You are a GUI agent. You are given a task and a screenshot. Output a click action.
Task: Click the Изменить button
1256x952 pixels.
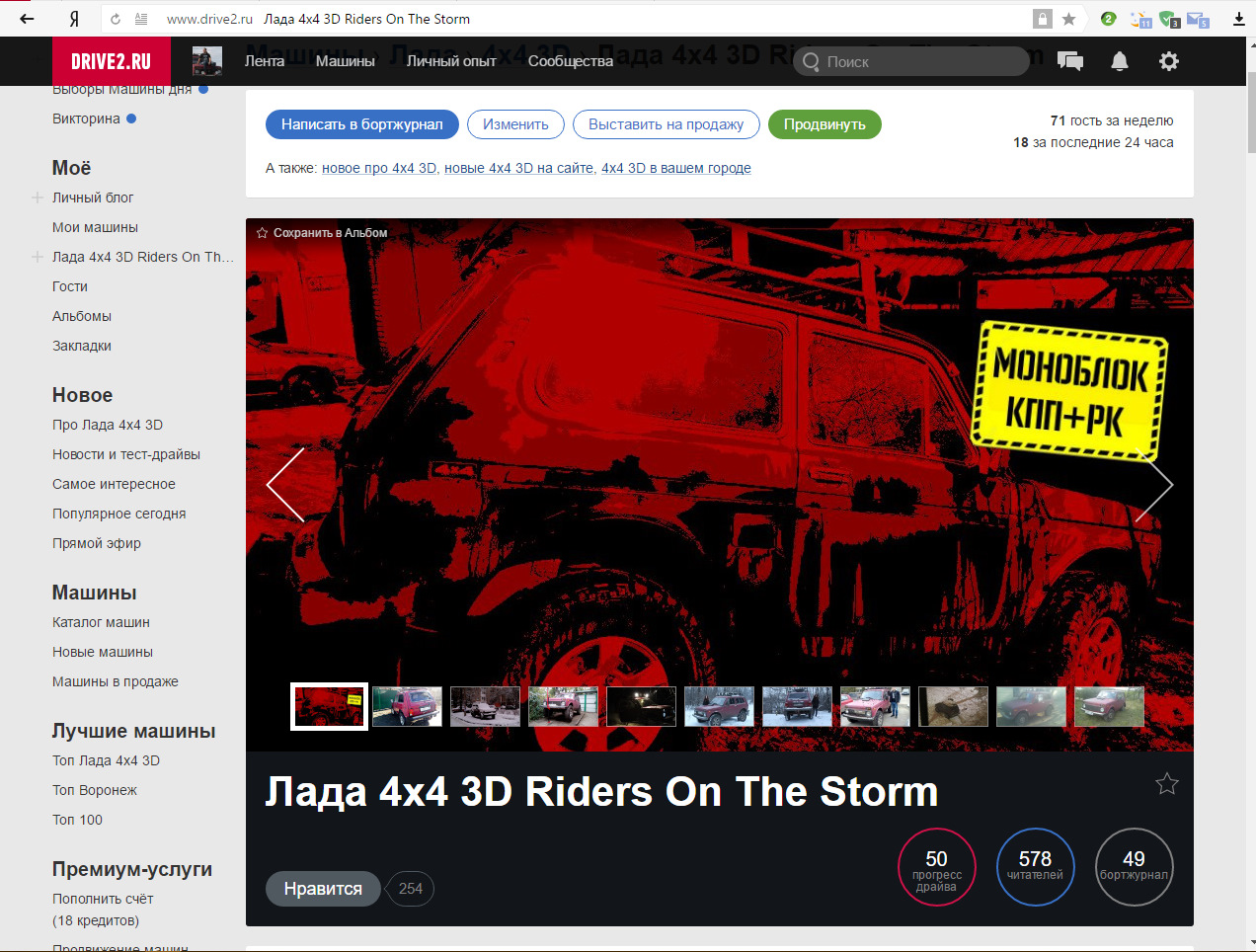515,124
